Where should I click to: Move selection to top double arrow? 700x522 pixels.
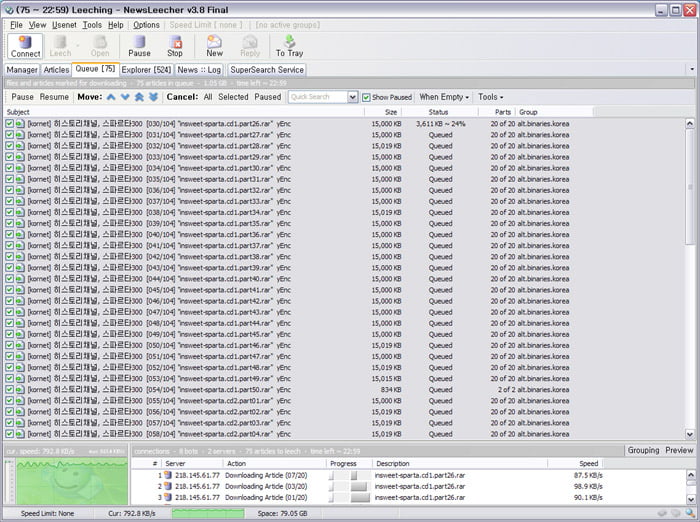pyautogui.click(x=139, y=97)
